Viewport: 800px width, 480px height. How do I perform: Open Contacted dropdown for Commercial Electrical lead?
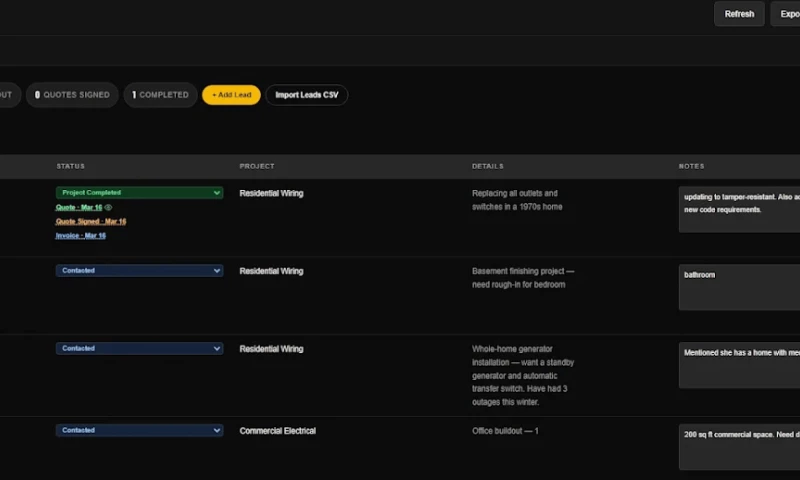tap(139, 430)
